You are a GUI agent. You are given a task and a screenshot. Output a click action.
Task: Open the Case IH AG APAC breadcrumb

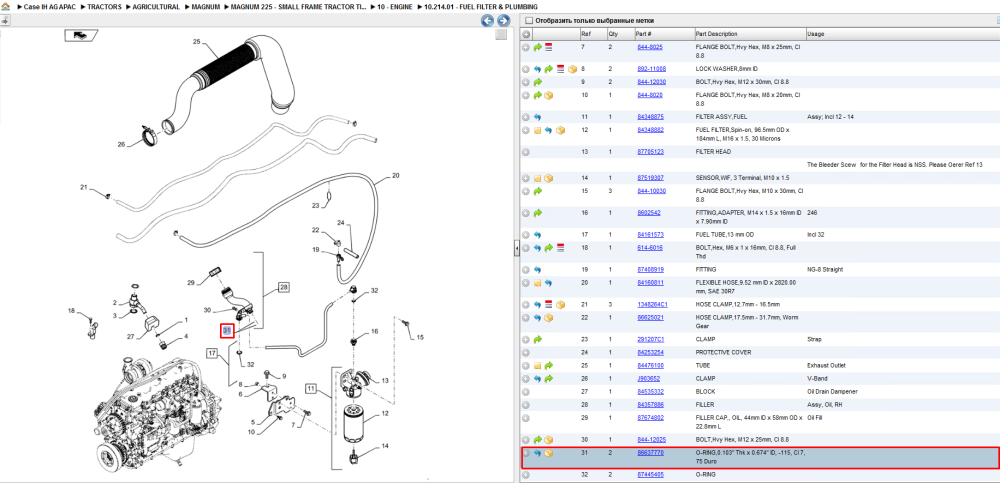click(x=50, y=6)
